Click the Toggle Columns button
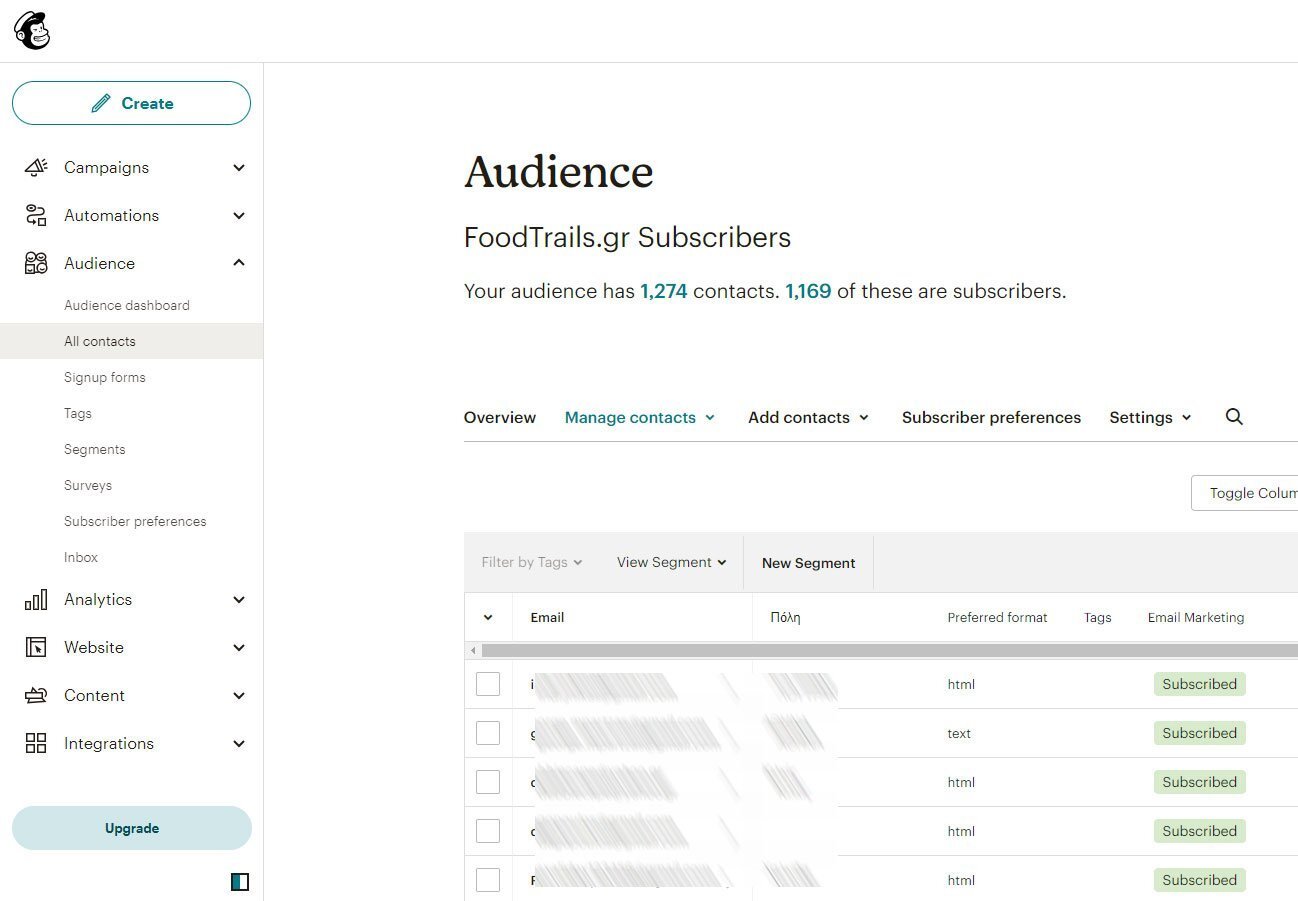The image size is (1298, 901). (x=1245, y=493)
